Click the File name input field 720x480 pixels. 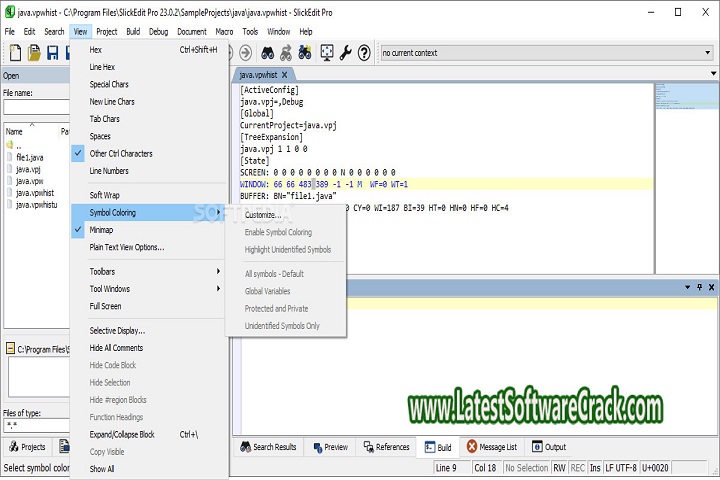[36, 107]
